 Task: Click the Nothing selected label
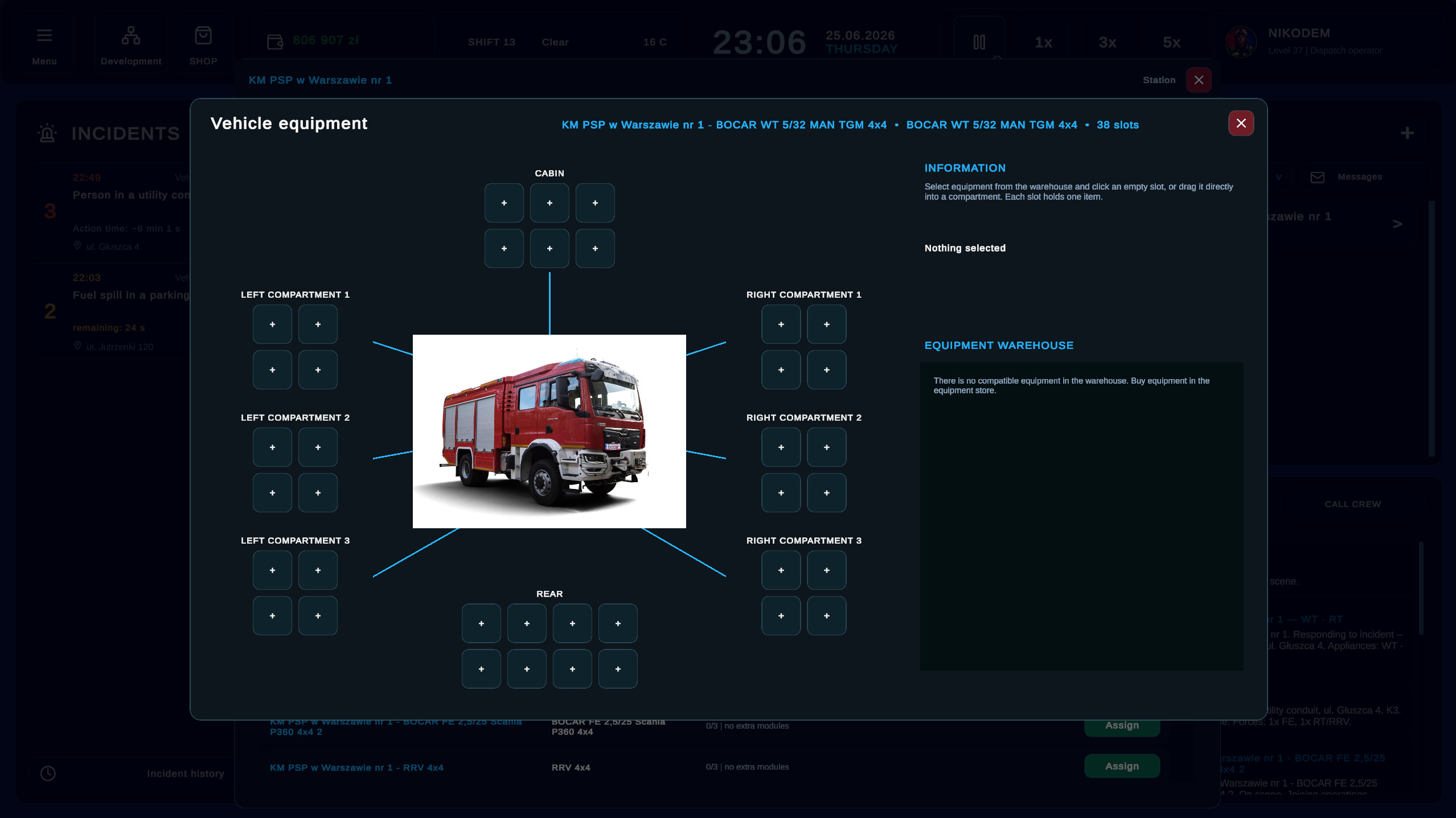tap(965, 248)
